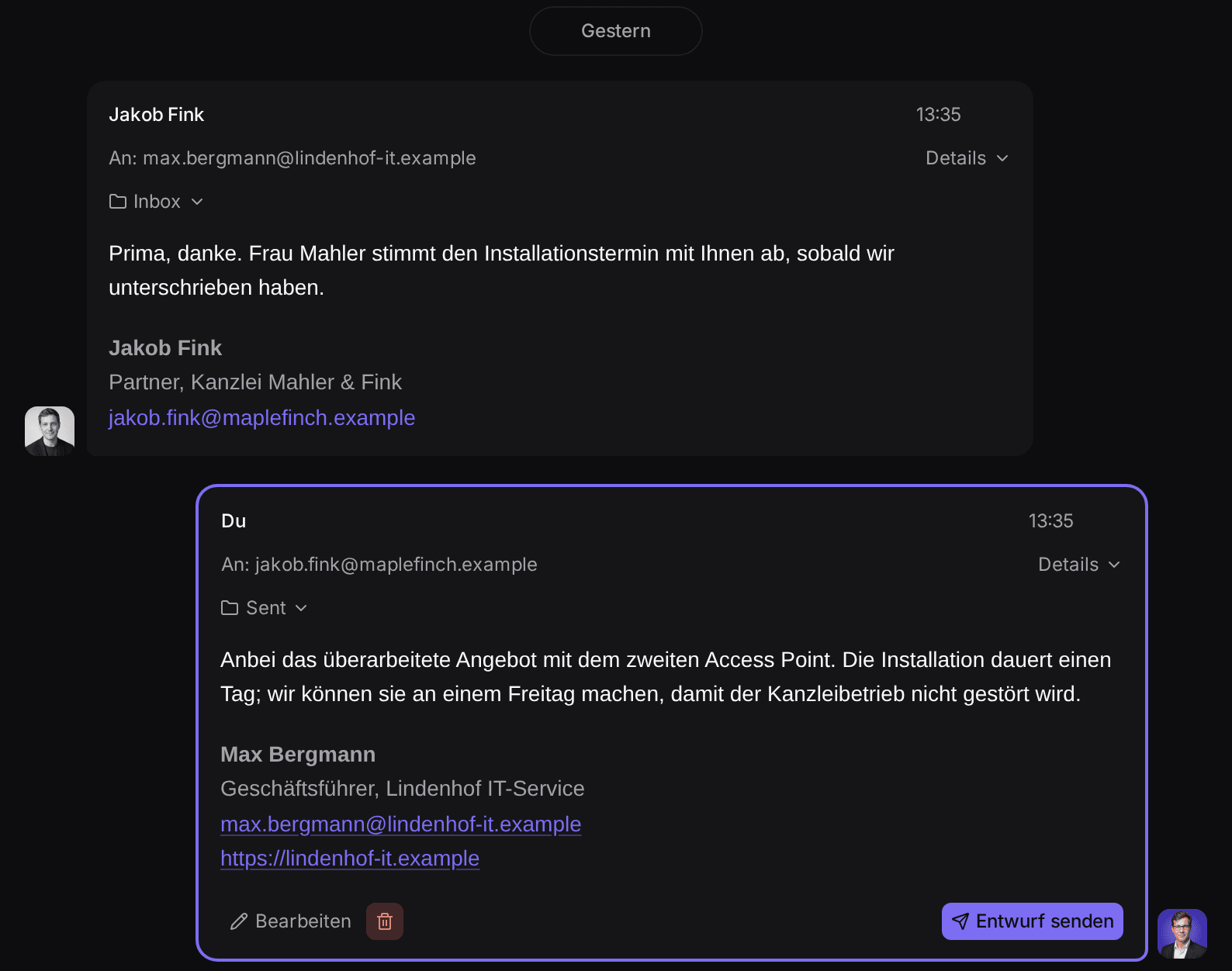Click the text Geschäftsführer, Lindenhof IT-Service
This screenshot has width=1232, height=971.
point(403,789)
